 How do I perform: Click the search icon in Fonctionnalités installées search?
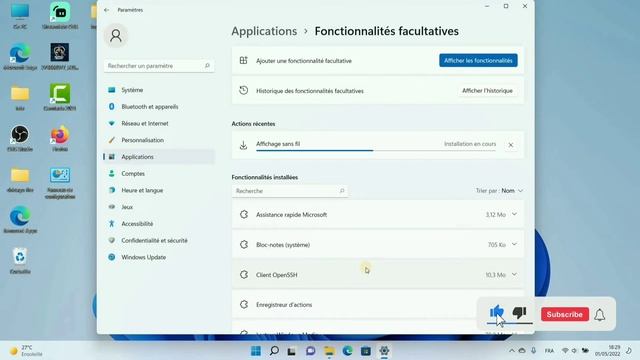(x=342, y=191)
